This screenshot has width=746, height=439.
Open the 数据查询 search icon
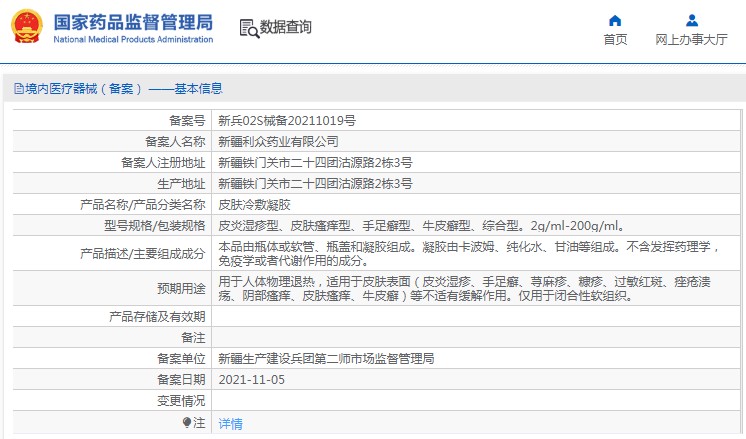(x=249, y=29)
